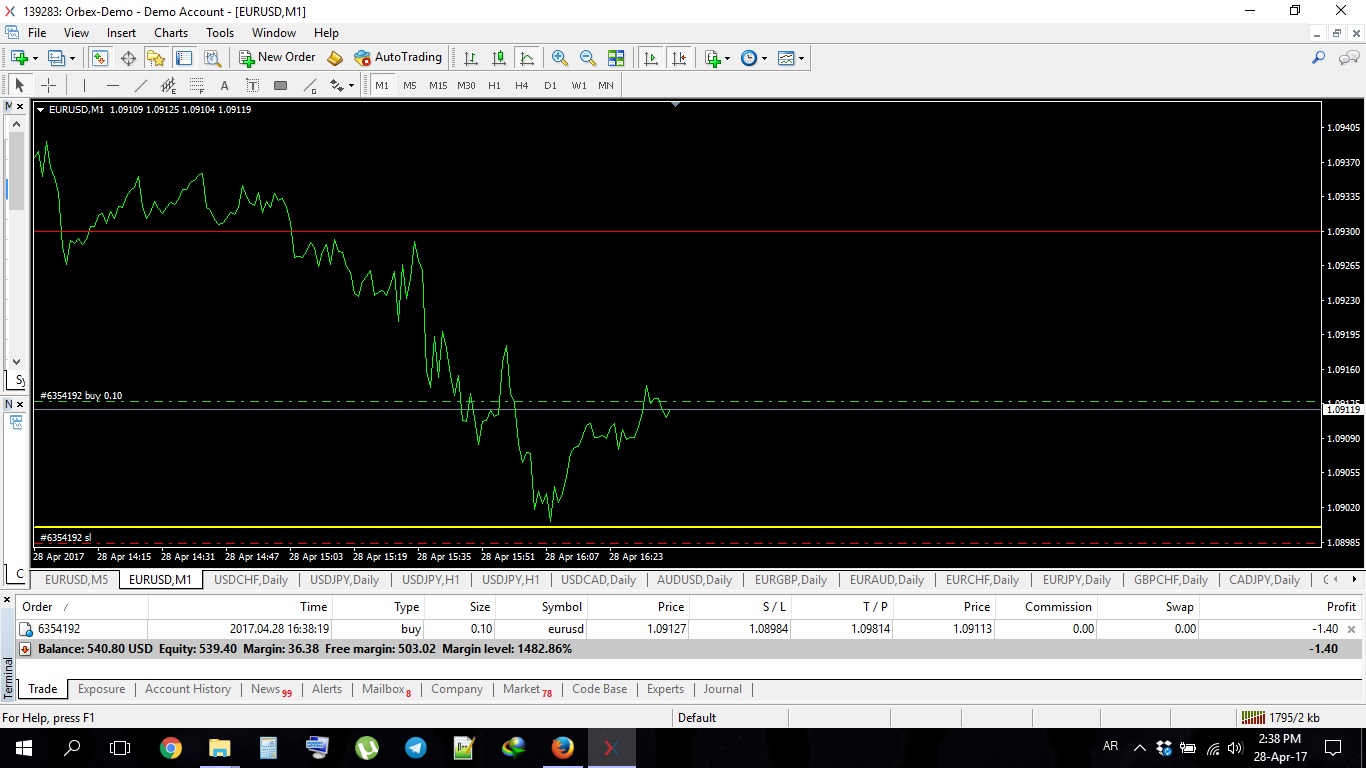Close order 6354192 using the row's X
This screenshot has width=1366, height=768.
(x=1352, y=630)
